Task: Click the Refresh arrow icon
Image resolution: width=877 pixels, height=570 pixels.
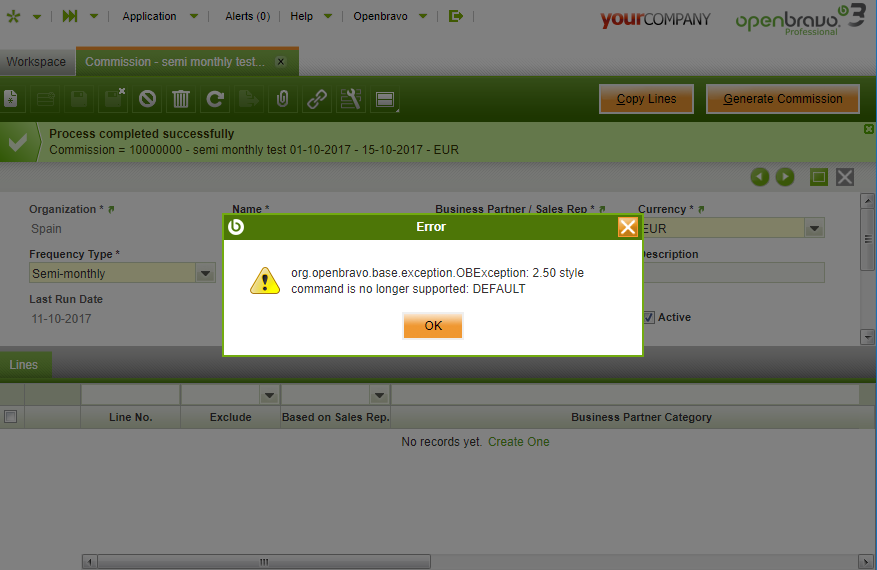Action: click(x=215, y=99)
